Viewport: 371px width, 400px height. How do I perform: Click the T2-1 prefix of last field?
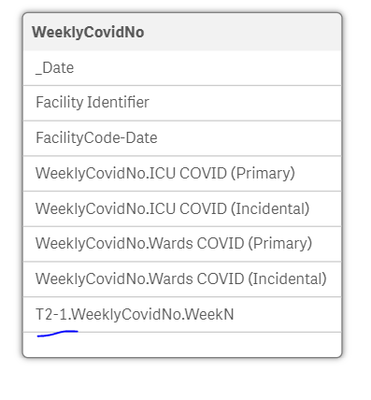point(52,314)
